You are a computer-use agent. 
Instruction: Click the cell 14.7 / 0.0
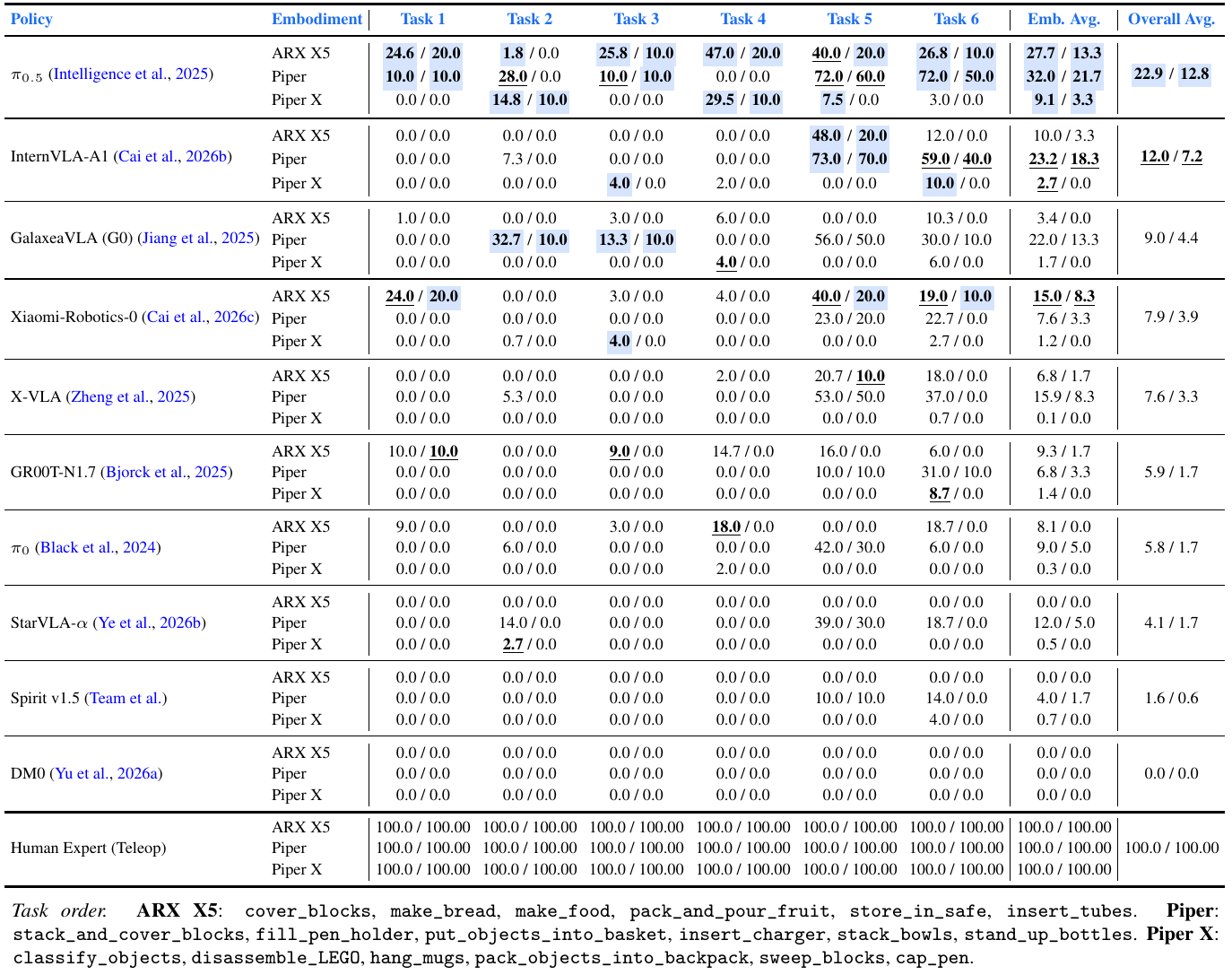coord(743,451)
